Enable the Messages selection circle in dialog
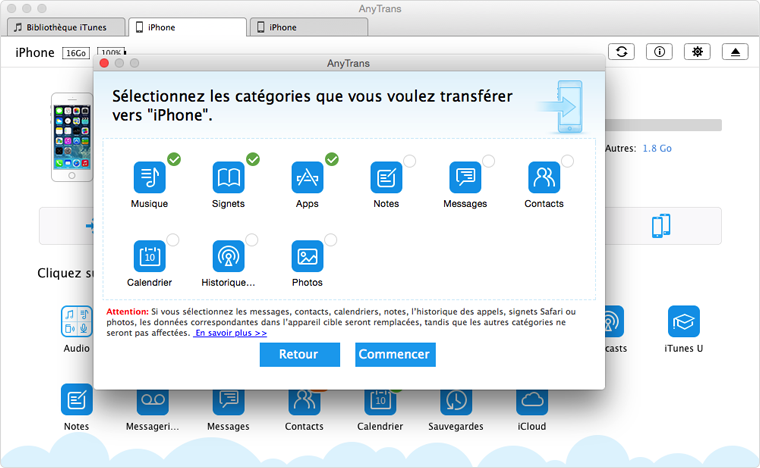Viewport: 760px width, 468px height. 489,161
